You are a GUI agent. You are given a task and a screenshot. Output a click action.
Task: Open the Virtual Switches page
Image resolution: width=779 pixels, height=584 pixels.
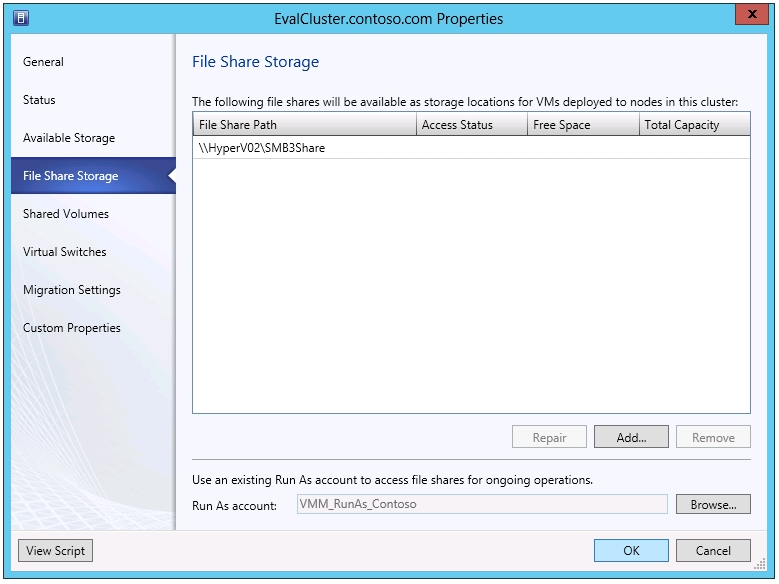(64, 252)
